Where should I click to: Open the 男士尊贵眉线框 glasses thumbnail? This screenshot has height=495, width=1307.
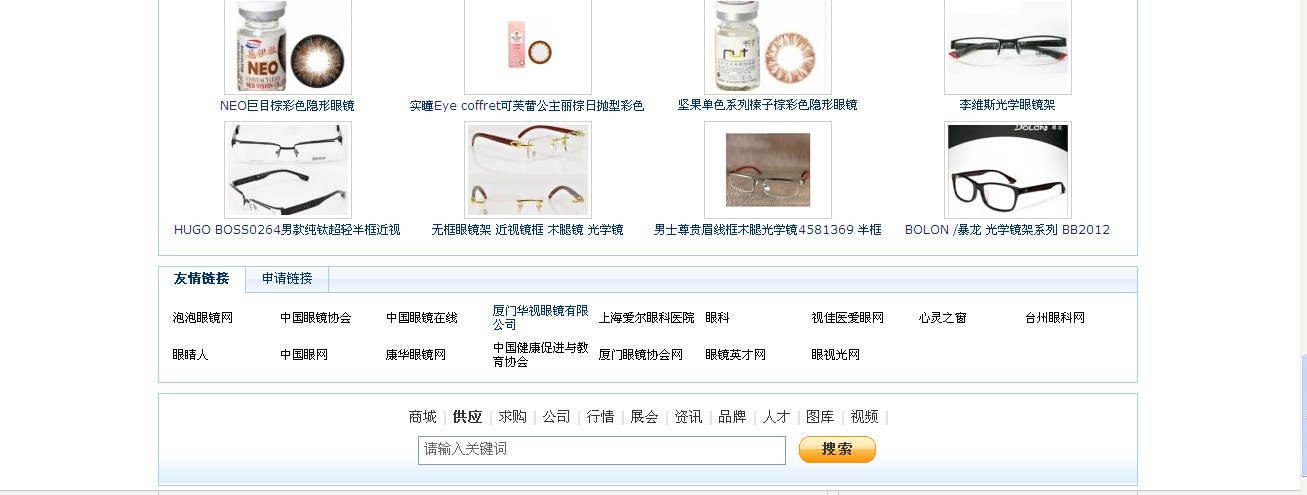click(768, 170)
